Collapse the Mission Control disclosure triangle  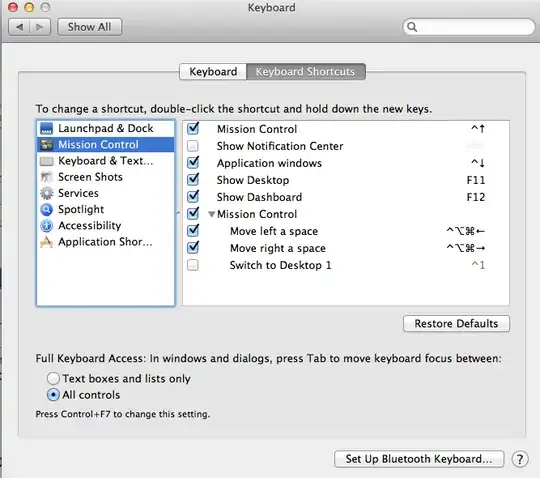pyautogui.click(x=212, y=215)
